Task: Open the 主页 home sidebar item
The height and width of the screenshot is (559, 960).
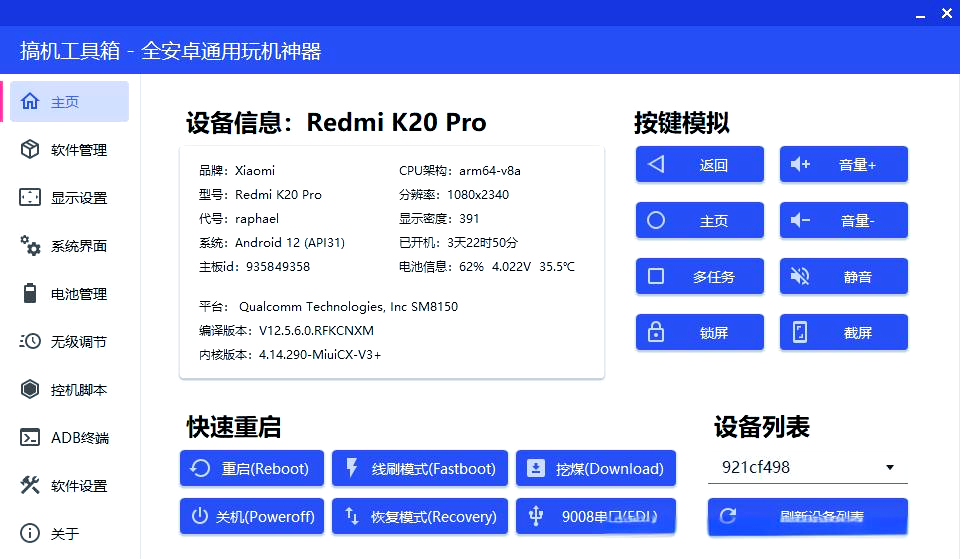Action: click(69, 101)
